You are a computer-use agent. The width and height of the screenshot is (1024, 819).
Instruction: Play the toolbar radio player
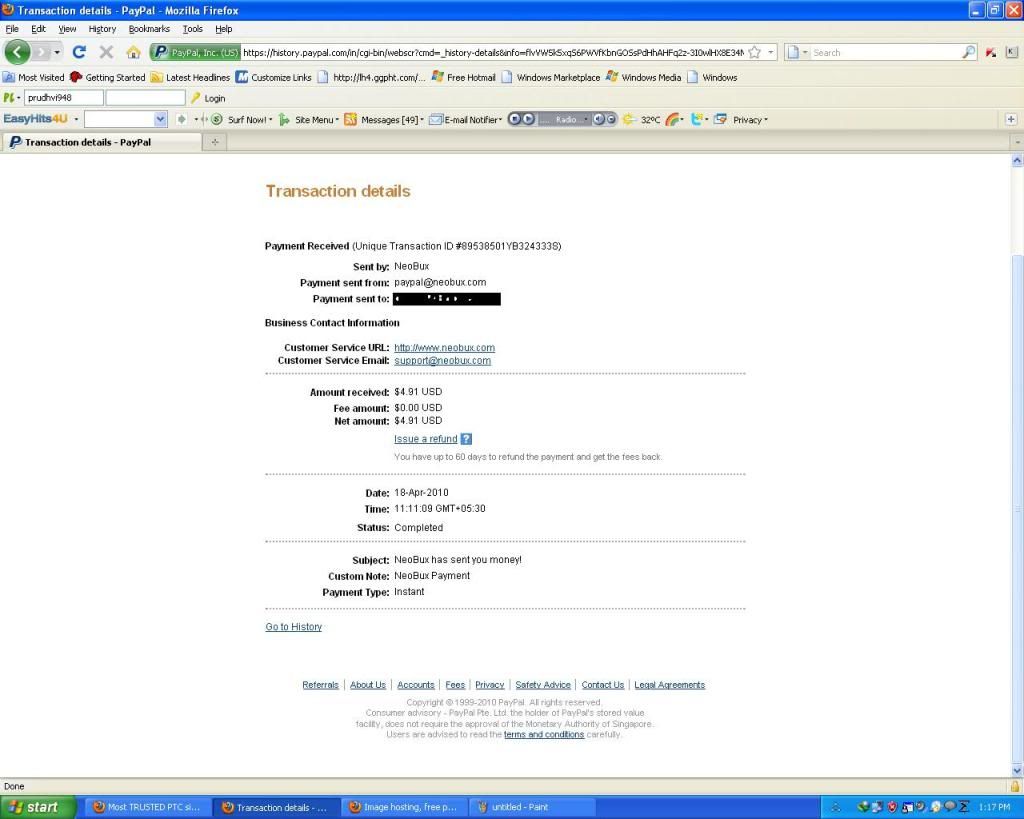pos(528,119)
